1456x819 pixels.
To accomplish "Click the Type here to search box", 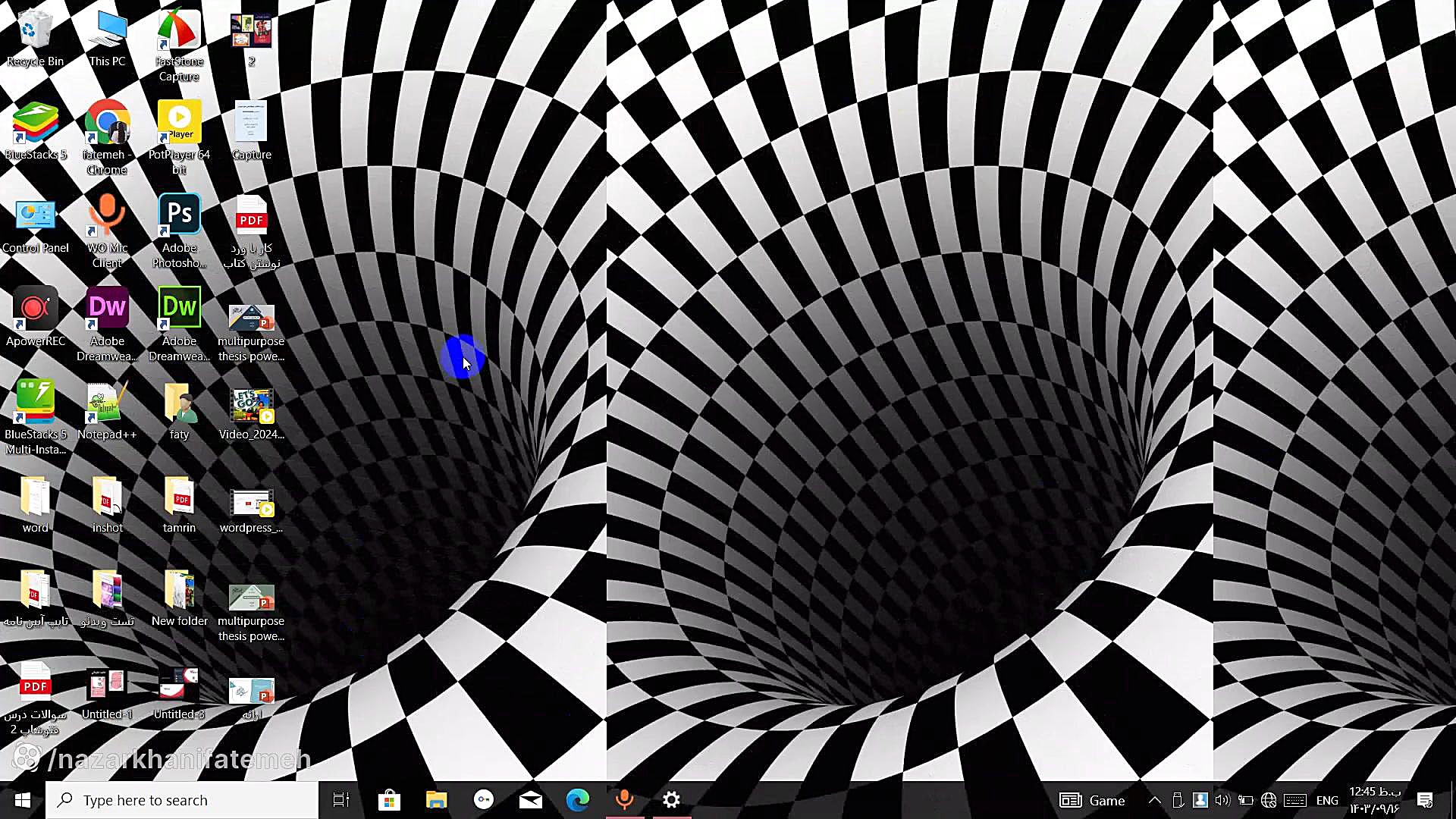I will 182,800.
